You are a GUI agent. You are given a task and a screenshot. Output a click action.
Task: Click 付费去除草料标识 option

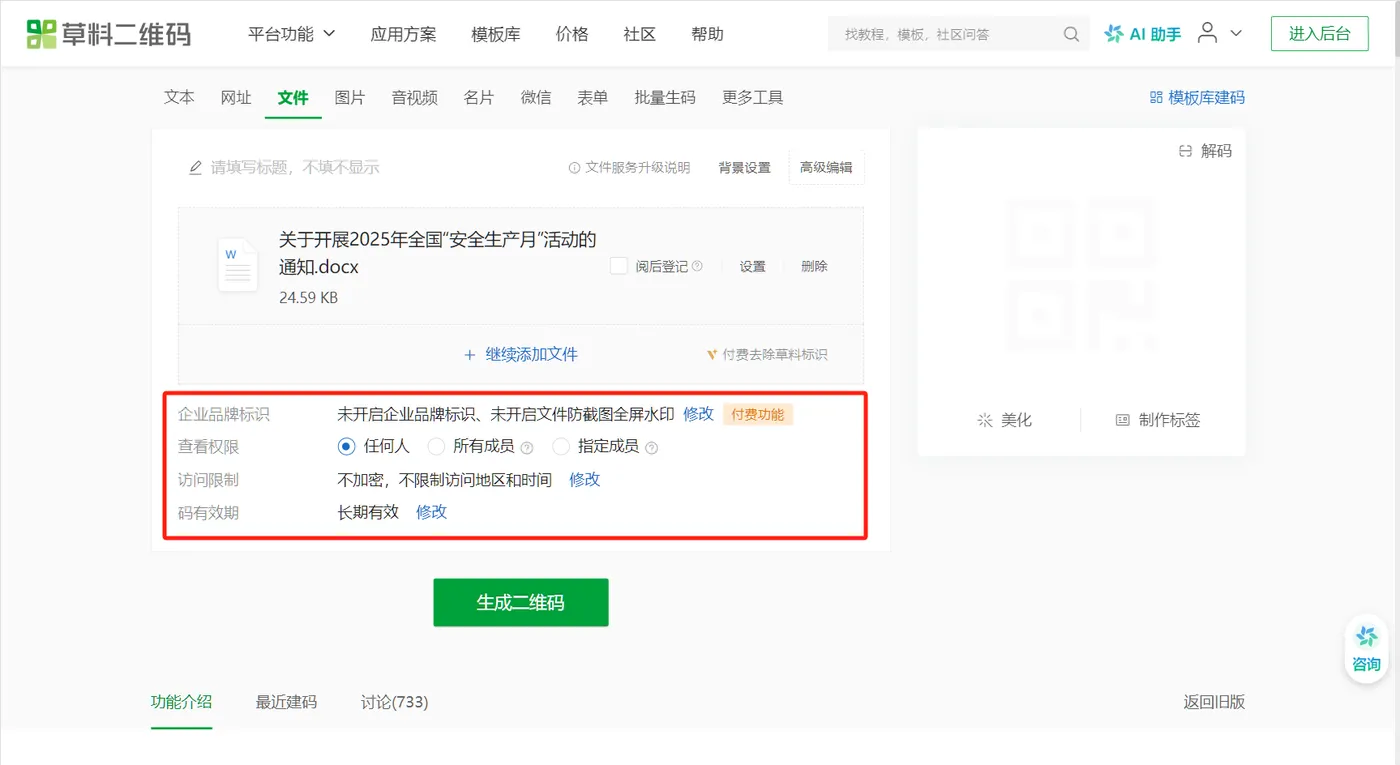767,354
